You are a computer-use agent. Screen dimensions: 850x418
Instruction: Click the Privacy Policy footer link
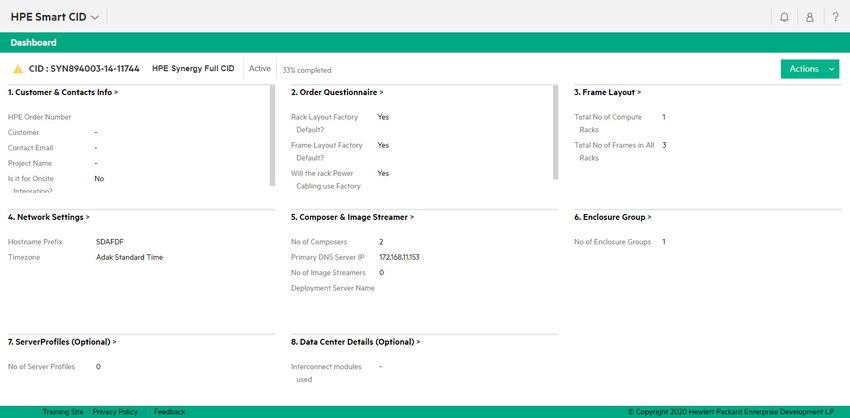pyautogui.click(x=115, y=412)
